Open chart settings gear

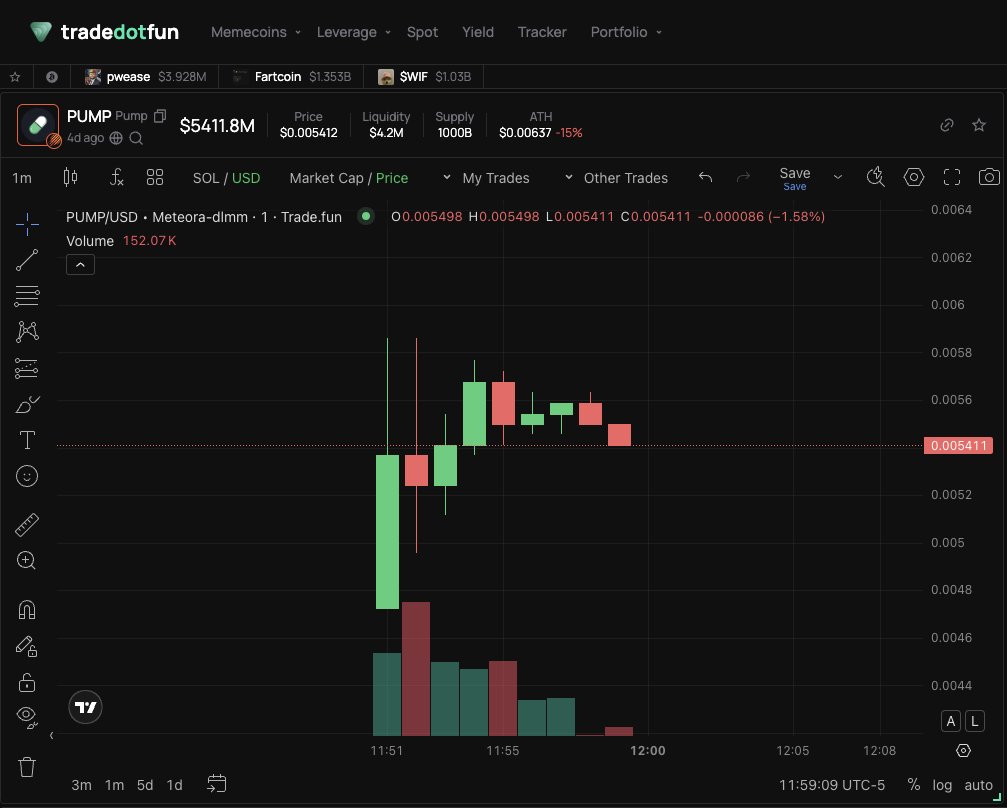[913, 177]
